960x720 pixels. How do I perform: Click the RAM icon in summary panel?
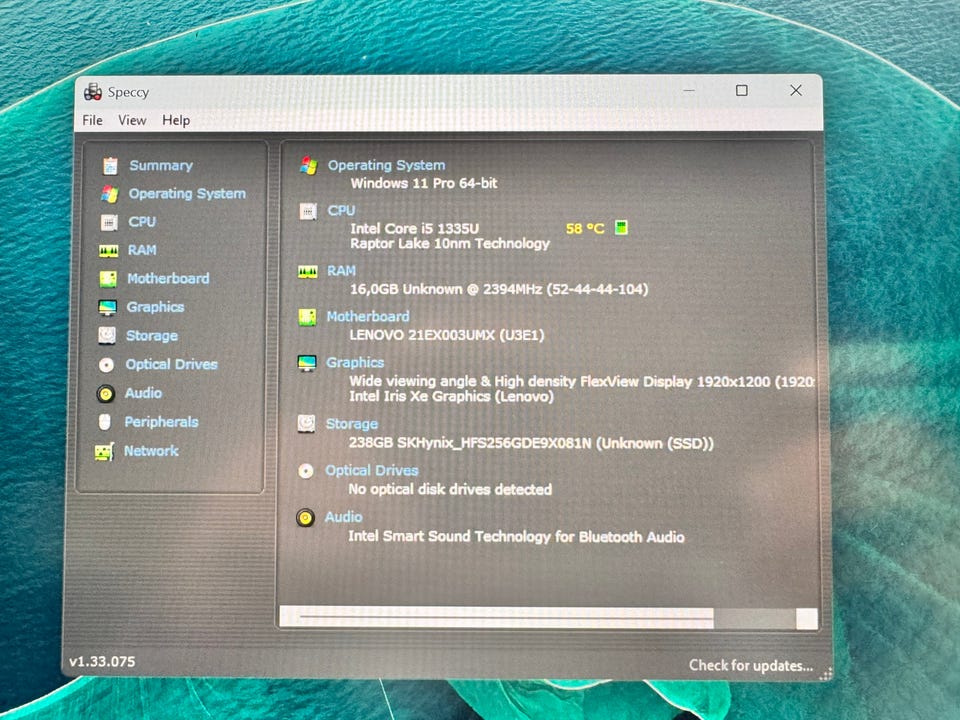point(307,272)
